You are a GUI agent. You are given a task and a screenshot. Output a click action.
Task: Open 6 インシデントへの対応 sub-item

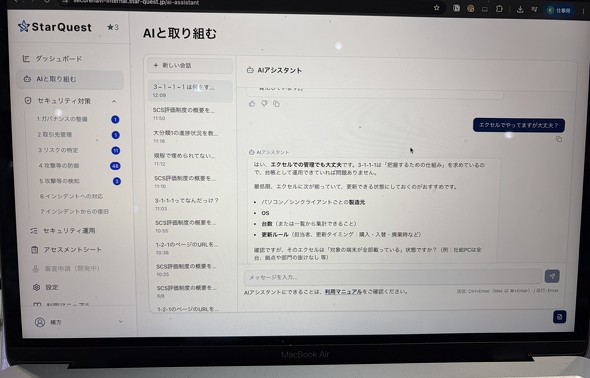[x=71, y=196]
